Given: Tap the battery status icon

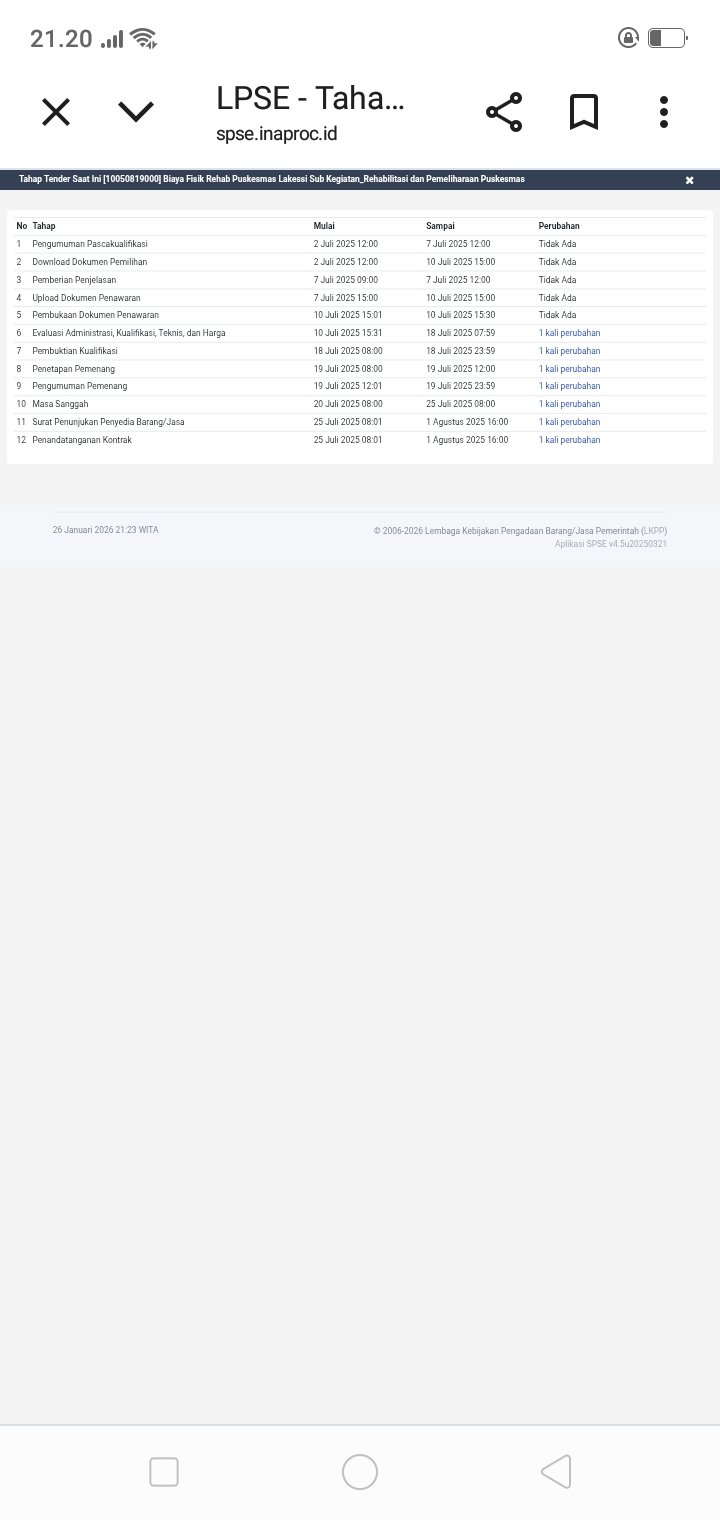Looking at the screenshot, I should pyautogui.click(x=667, y=39).
